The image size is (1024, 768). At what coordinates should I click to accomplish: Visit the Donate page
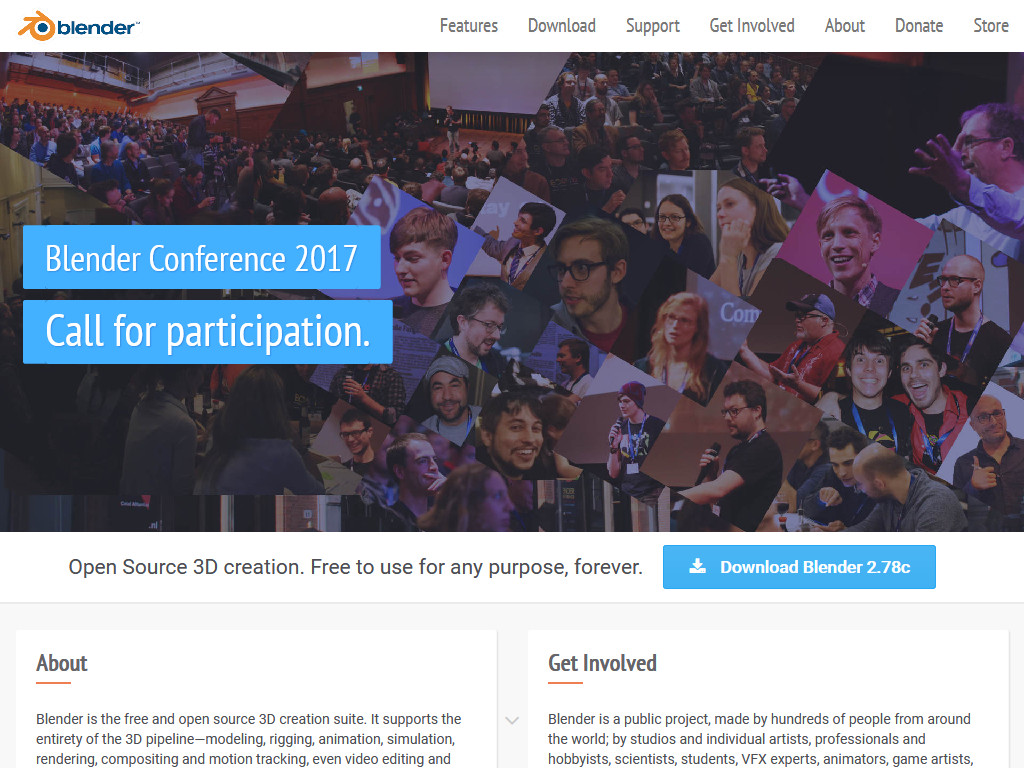(919, 26)
